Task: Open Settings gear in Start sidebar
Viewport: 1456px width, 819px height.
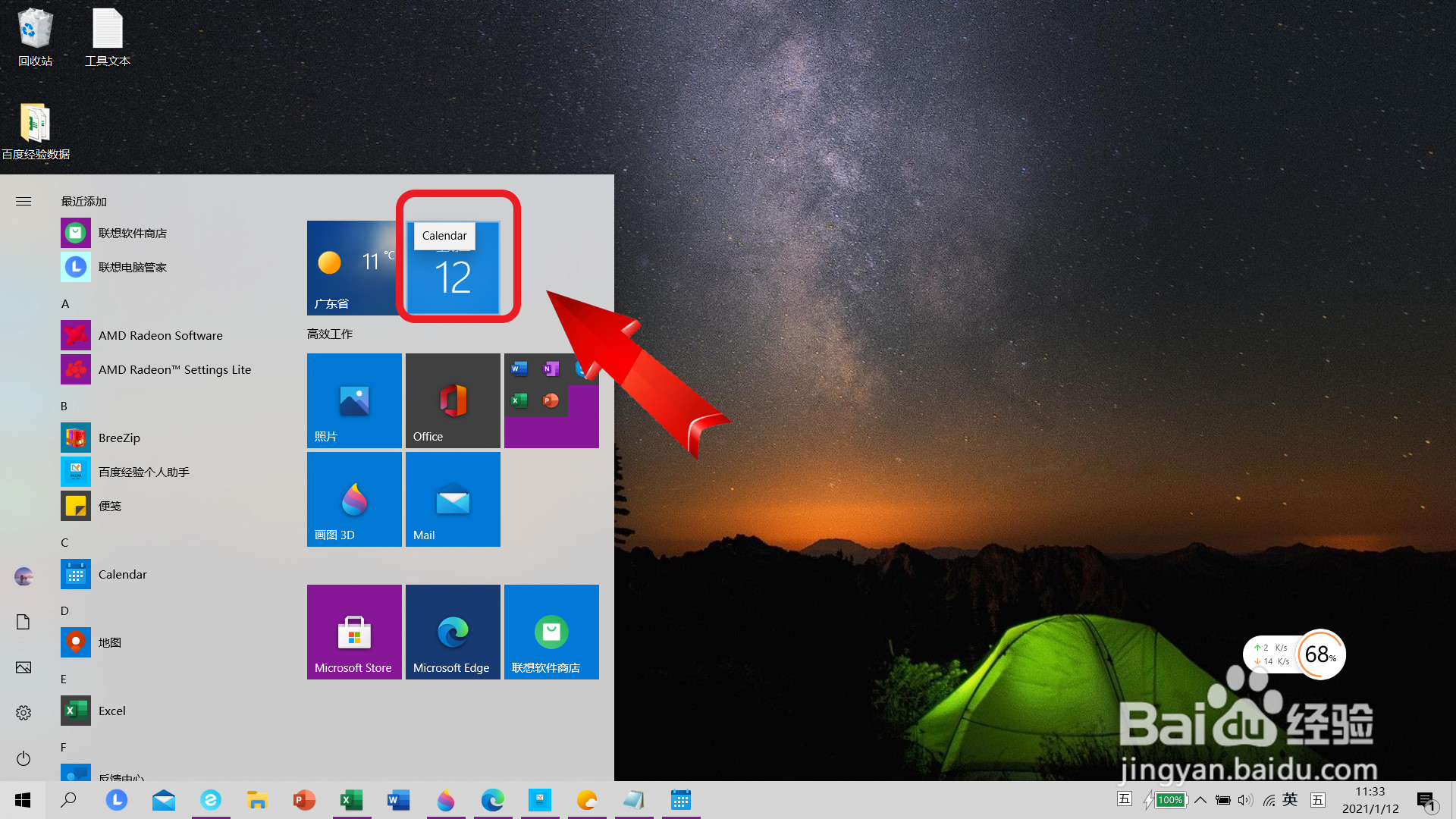Action: coord(24,713)
